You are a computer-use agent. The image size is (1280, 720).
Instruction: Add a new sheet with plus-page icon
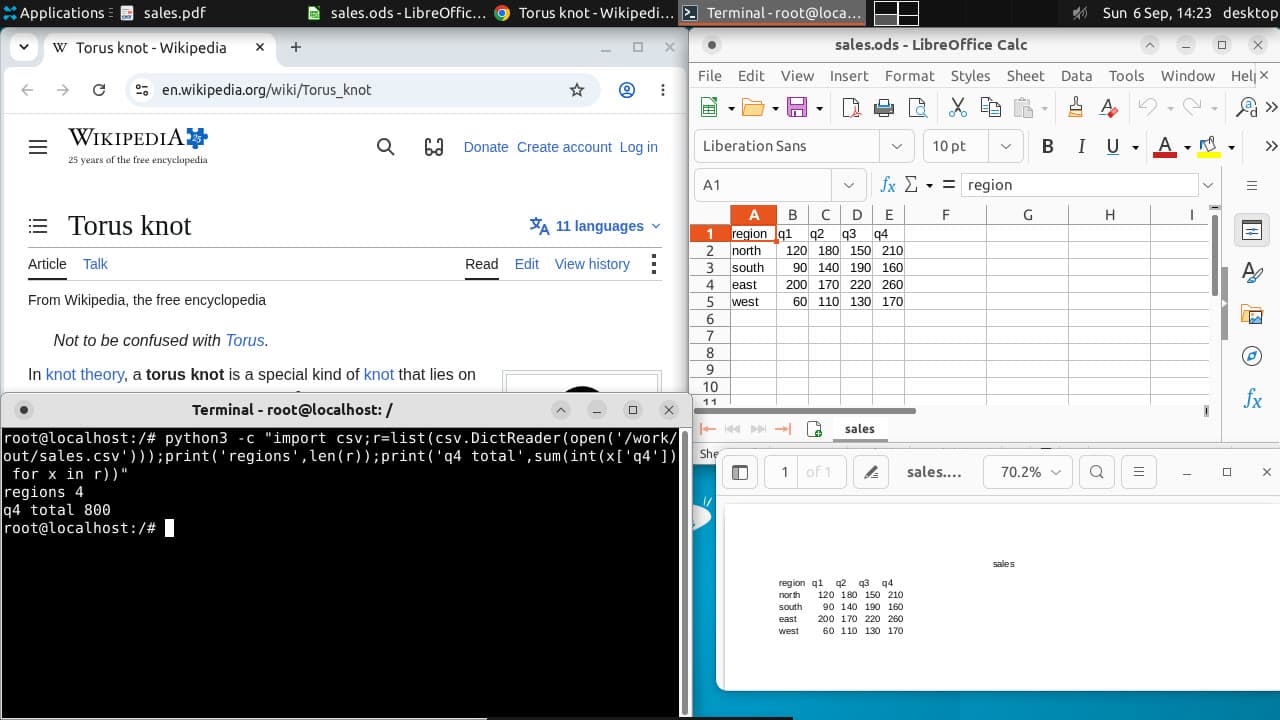814,429
